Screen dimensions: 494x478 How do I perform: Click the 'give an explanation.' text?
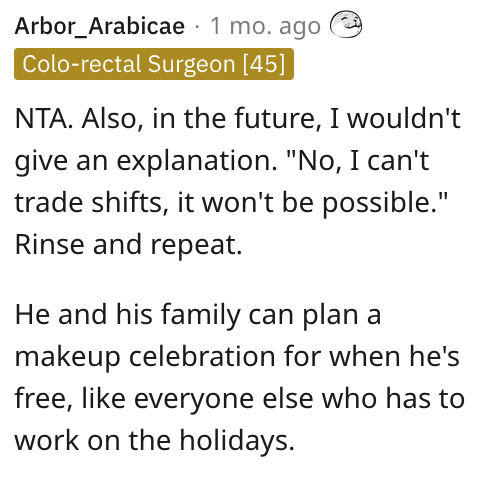point(146,161)
